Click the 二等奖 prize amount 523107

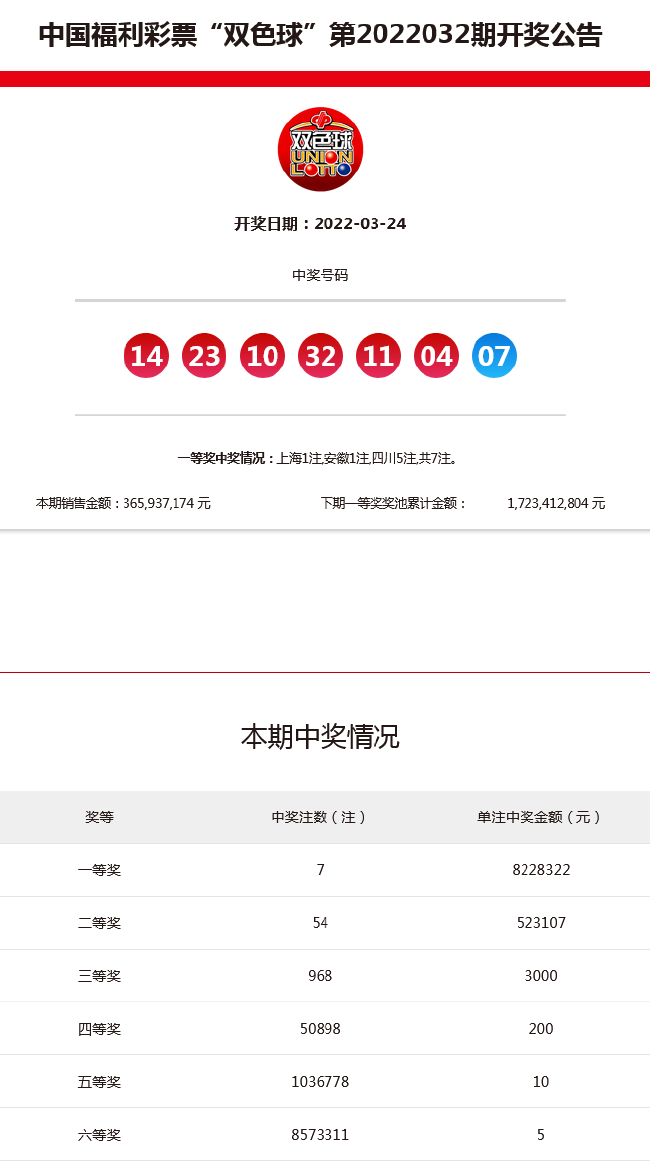click(x=541, y=923)
